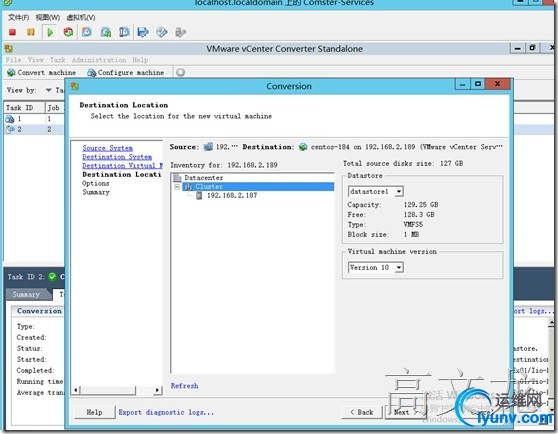Collapse the Cluster tree node
This screenshot has height=434, width=558.
[177, 186]
